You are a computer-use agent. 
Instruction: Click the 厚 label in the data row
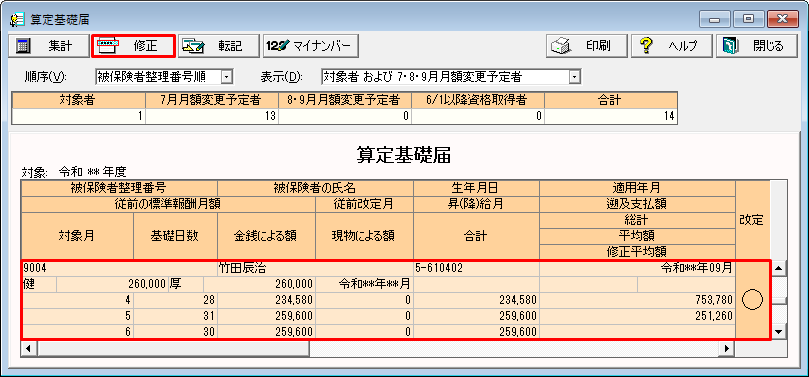175,284
